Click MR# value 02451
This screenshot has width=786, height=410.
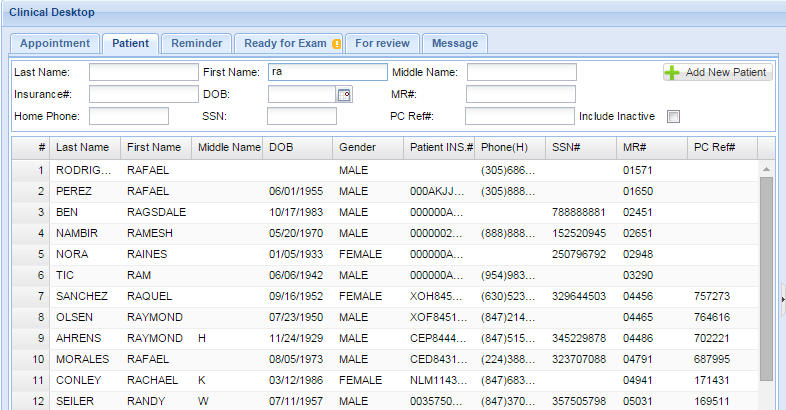(638, 213)
